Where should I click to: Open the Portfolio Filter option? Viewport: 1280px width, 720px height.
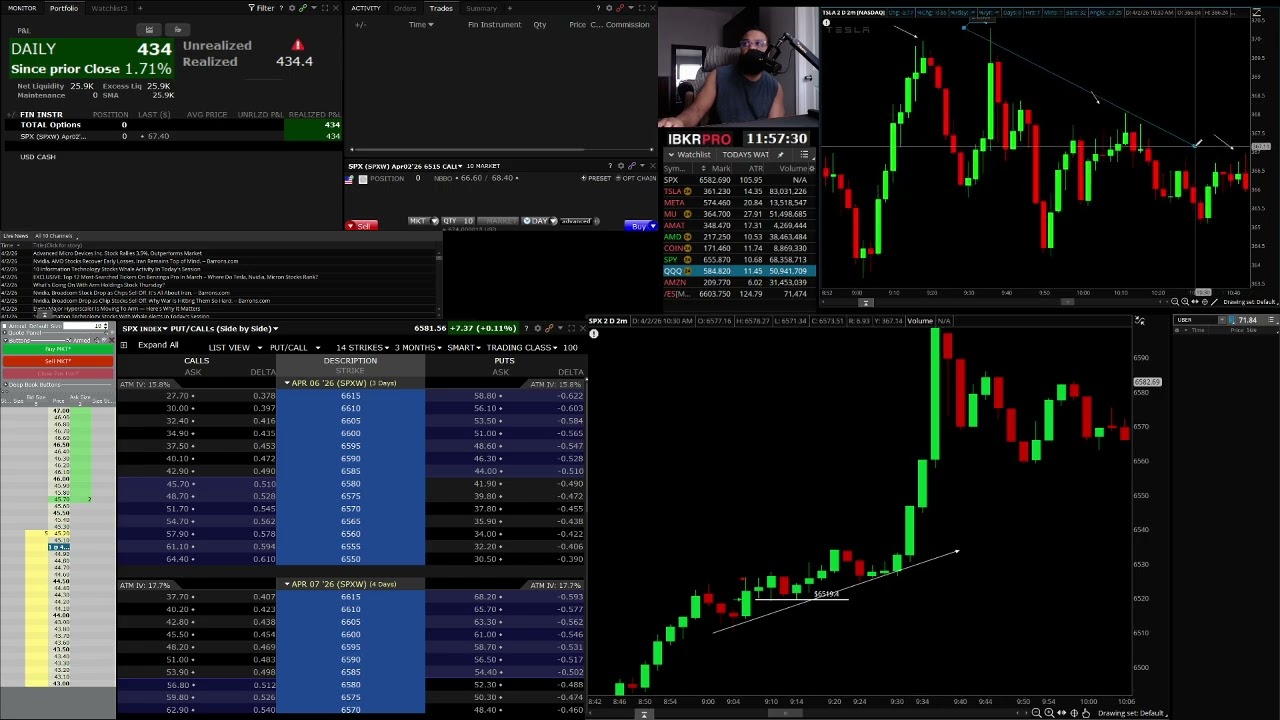pos(261,8)
